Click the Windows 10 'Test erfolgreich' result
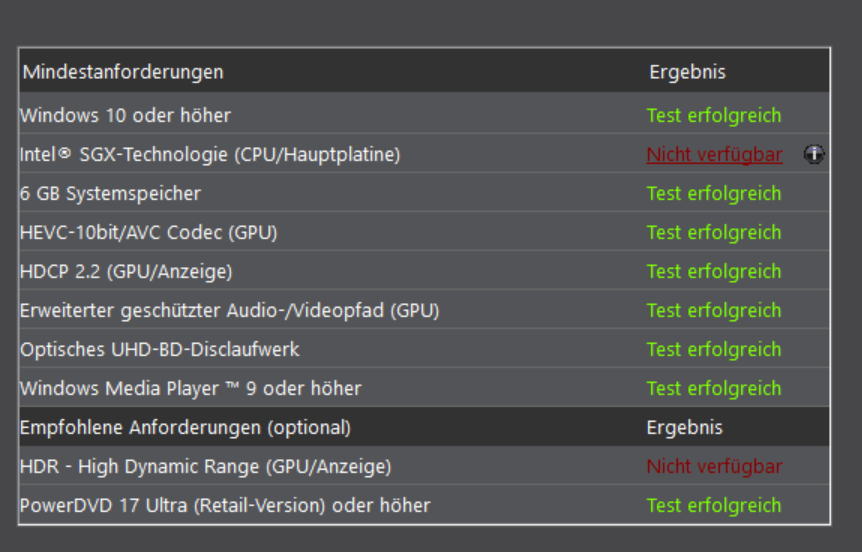This screenshot has width=862, height=552. click(713, 116)
